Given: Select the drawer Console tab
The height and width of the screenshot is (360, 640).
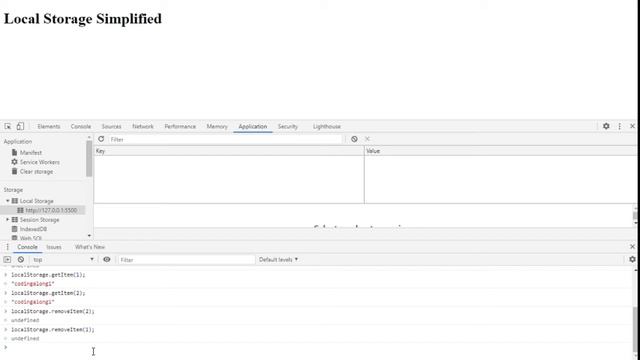Looking at the screenshot, I should coord(27,247).
